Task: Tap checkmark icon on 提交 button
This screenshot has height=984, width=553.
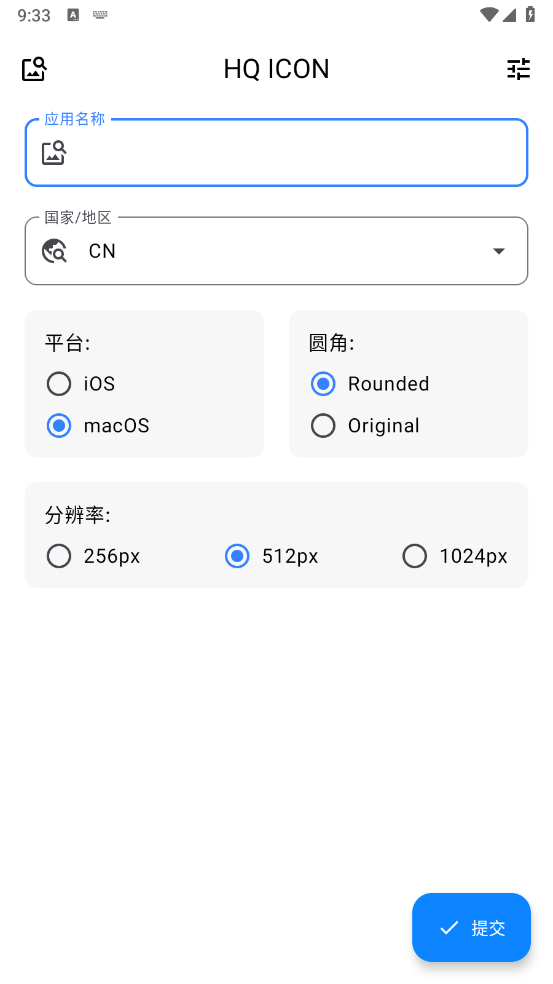Action: (x=449, y=928)
